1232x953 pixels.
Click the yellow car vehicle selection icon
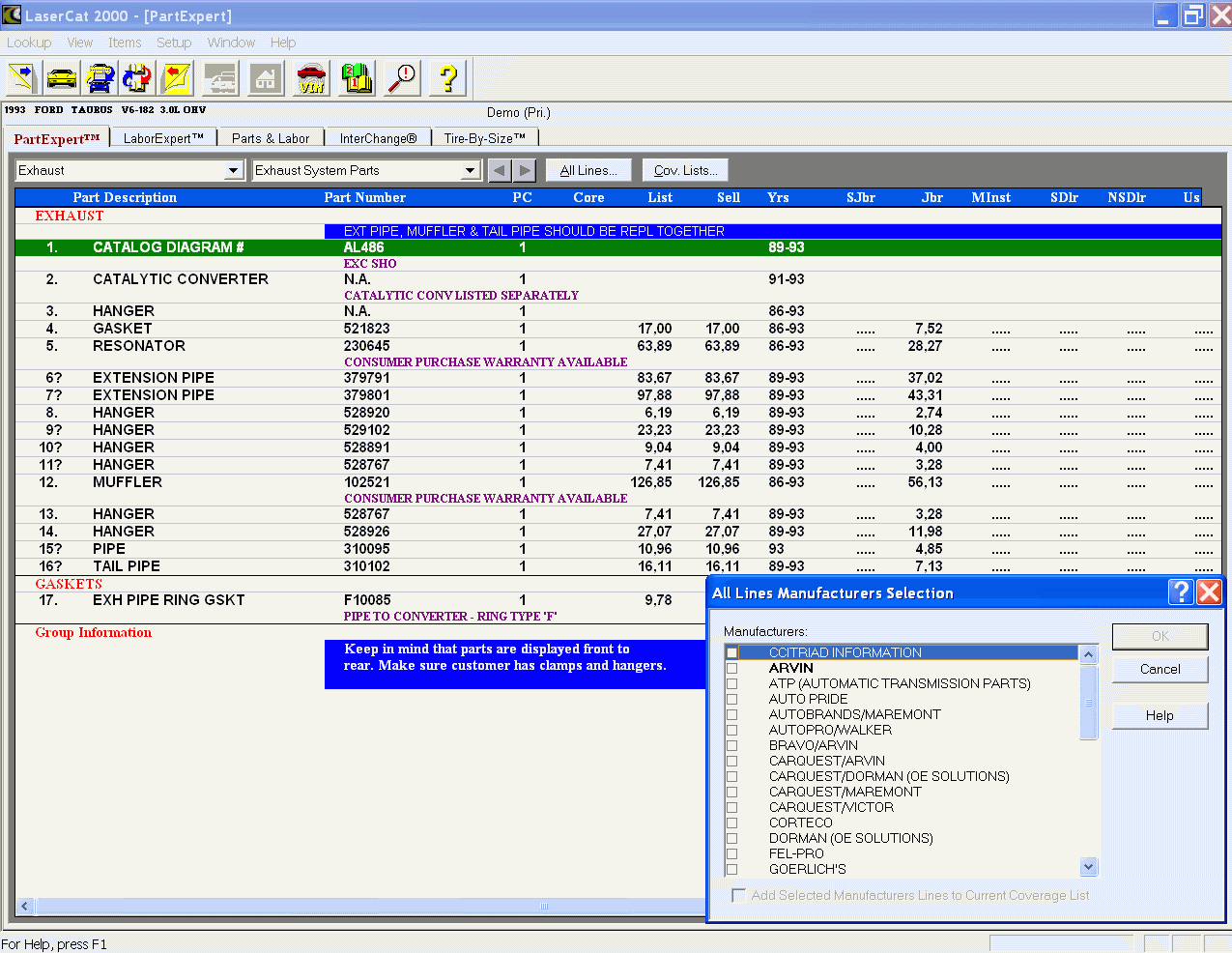coord(62,78)
